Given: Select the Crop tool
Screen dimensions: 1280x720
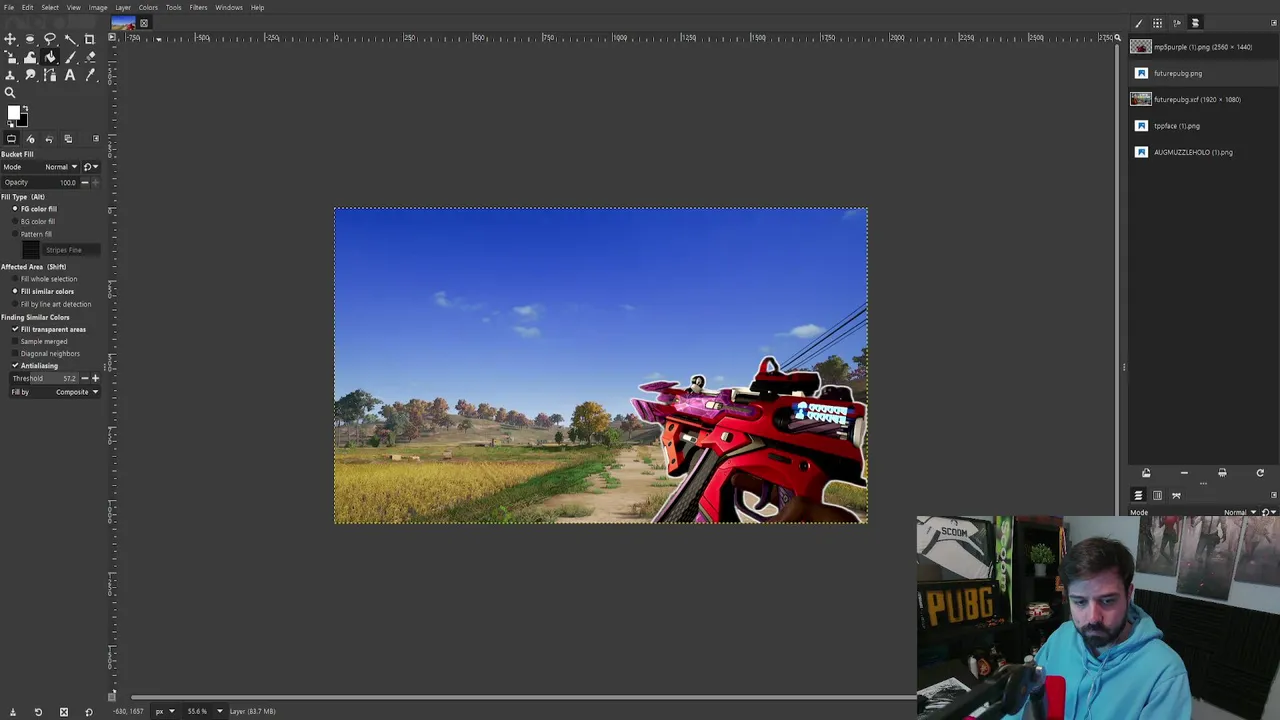Looking at the screenshot, I should point(90,39).
